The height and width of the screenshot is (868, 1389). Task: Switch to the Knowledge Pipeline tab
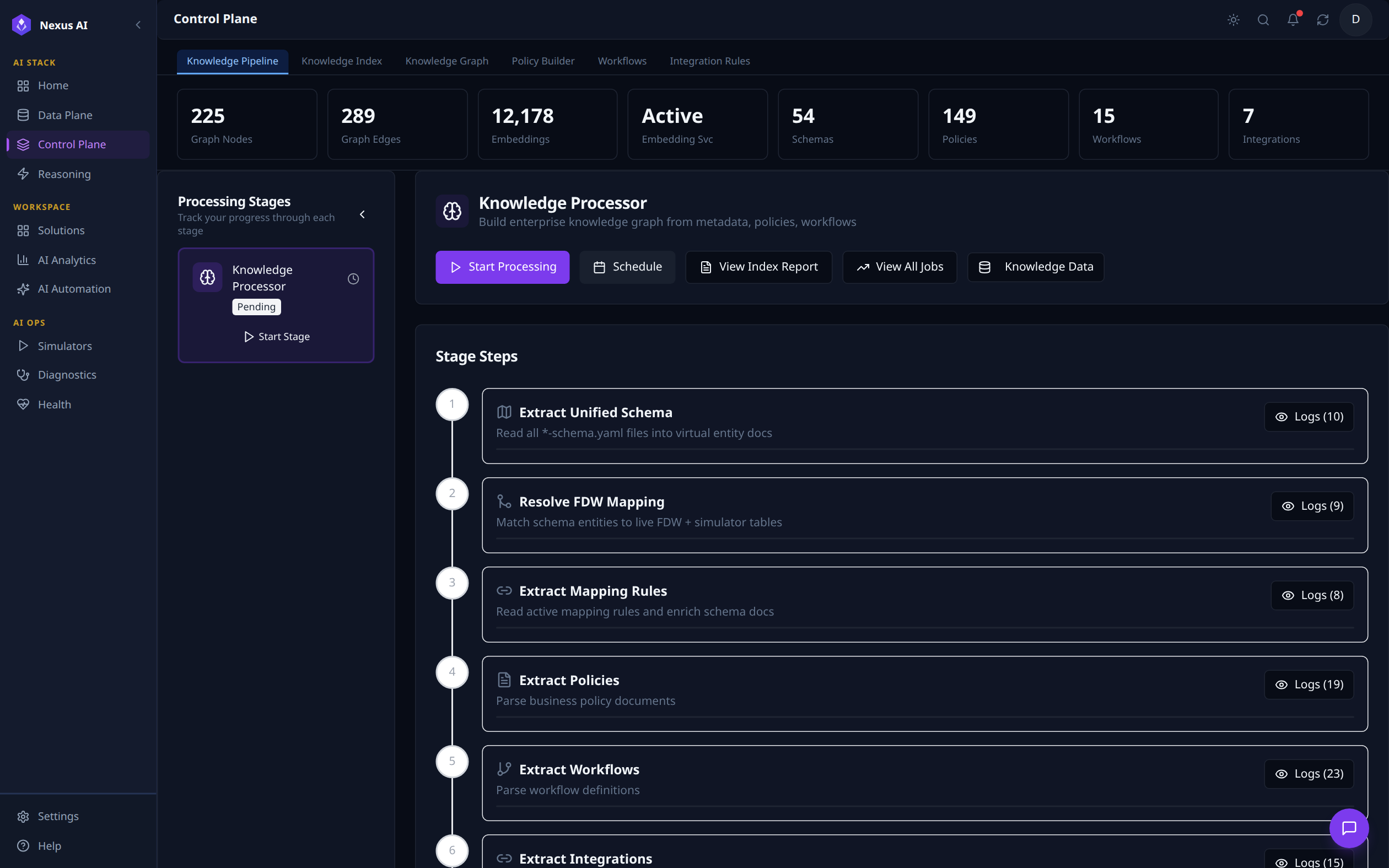(233, 61)
